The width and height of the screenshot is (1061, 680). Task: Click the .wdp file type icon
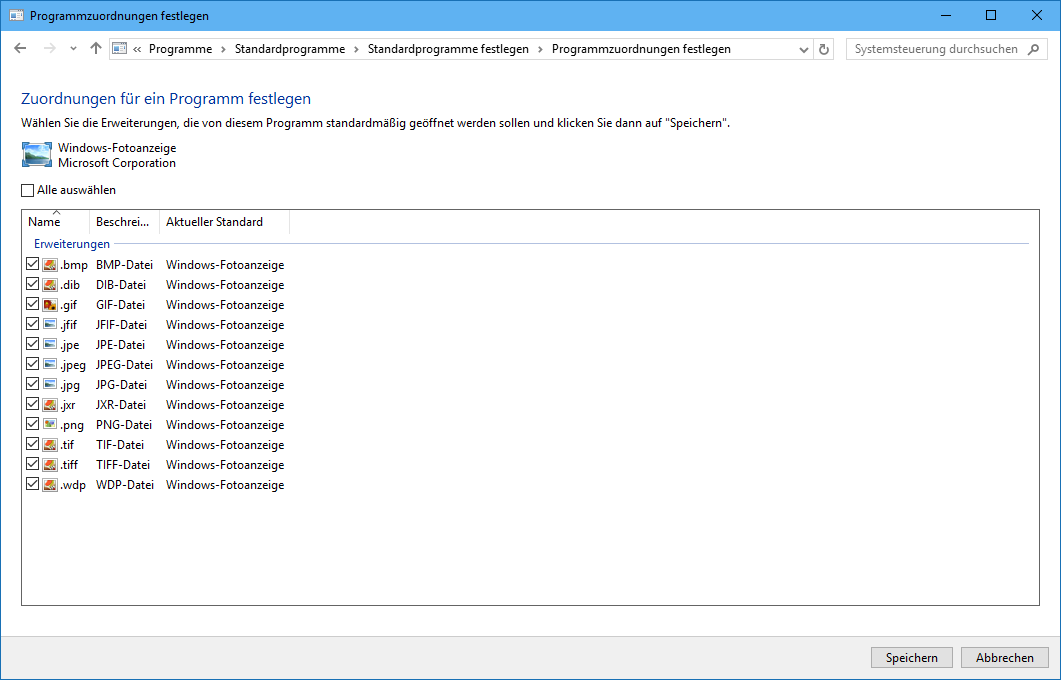pyautogui.click(x=49, y=484)
